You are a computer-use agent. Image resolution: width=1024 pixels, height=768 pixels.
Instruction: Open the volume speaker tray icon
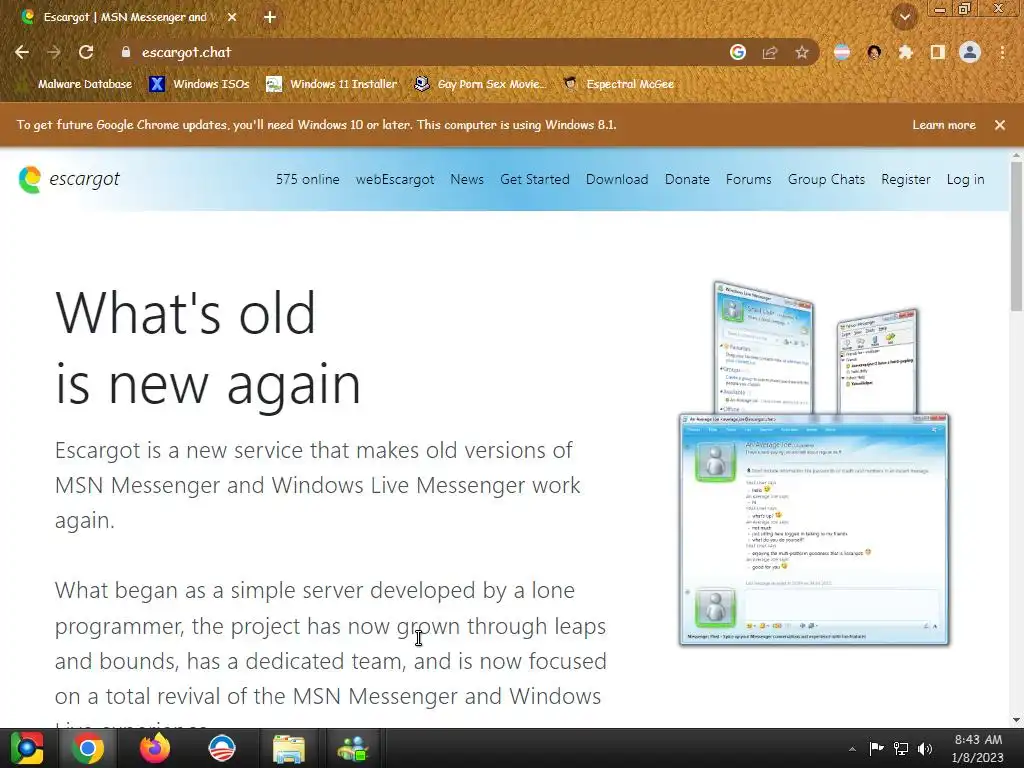click(925, 748)
